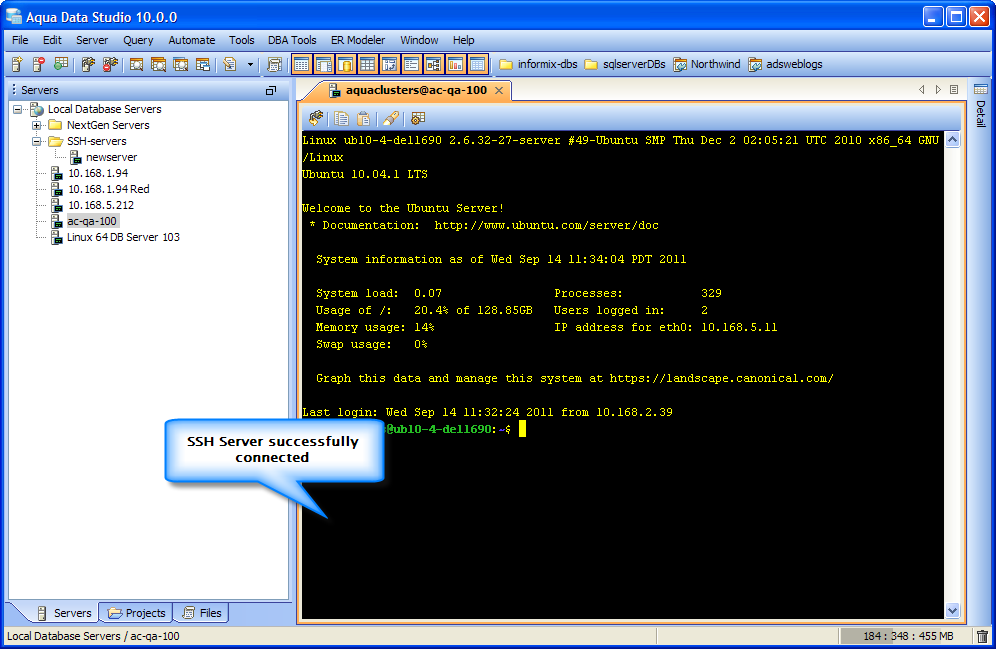The image size is (996, 649).
Task: Maximize the Servers panel
Action: coord(271,91)
